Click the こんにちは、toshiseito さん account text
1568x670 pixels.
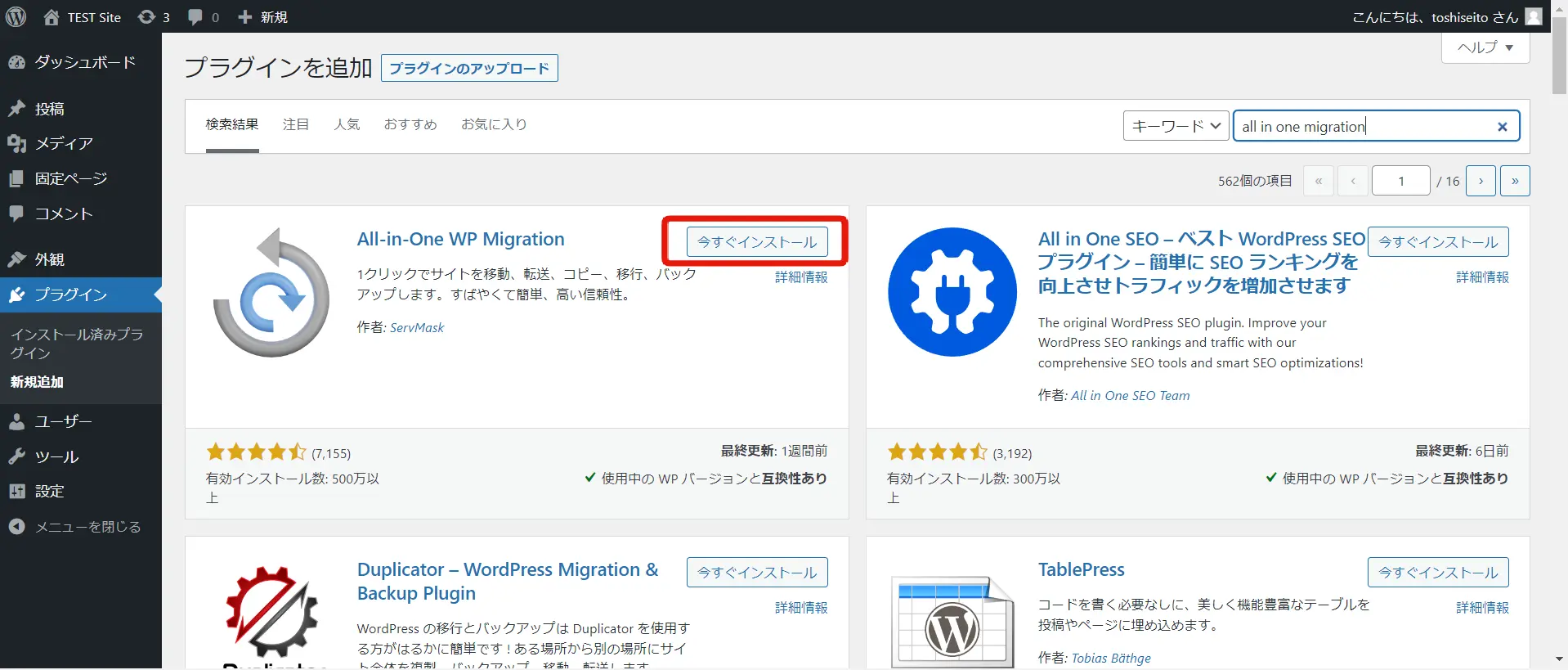pos(1436,17)
